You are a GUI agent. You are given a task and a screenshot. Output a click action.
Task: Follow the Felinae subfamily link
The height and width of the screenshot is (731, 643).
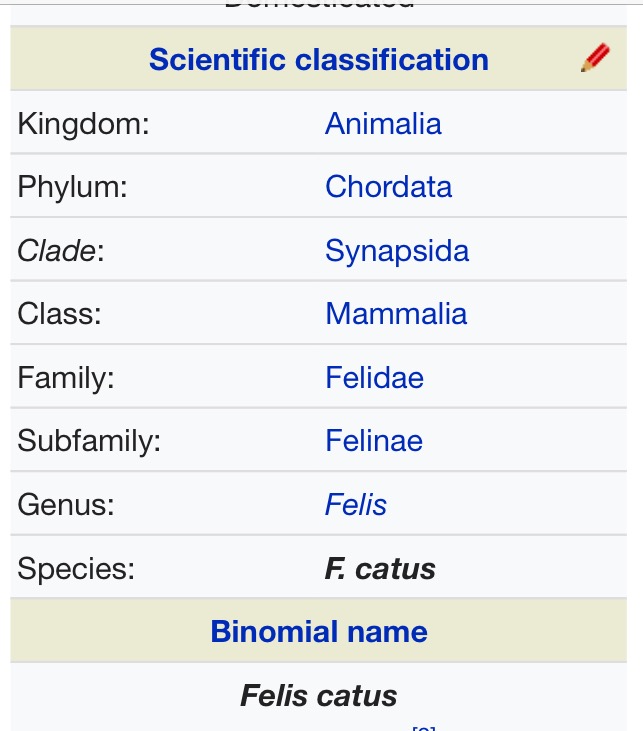click(x=374, y=441)
